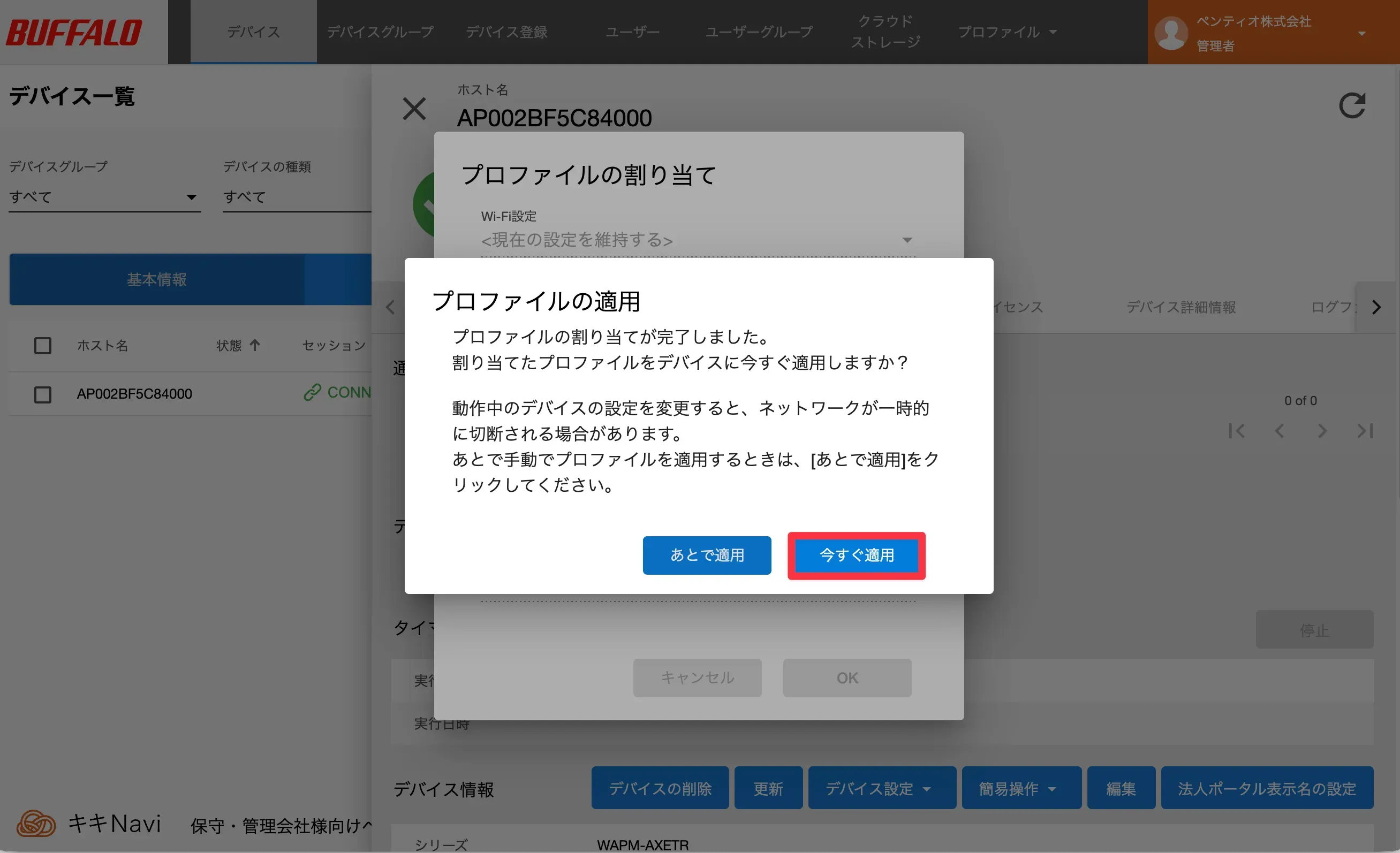
Task: Tick the checkbox for AP002BF5C84000
Action: click(x=43, y=394)
